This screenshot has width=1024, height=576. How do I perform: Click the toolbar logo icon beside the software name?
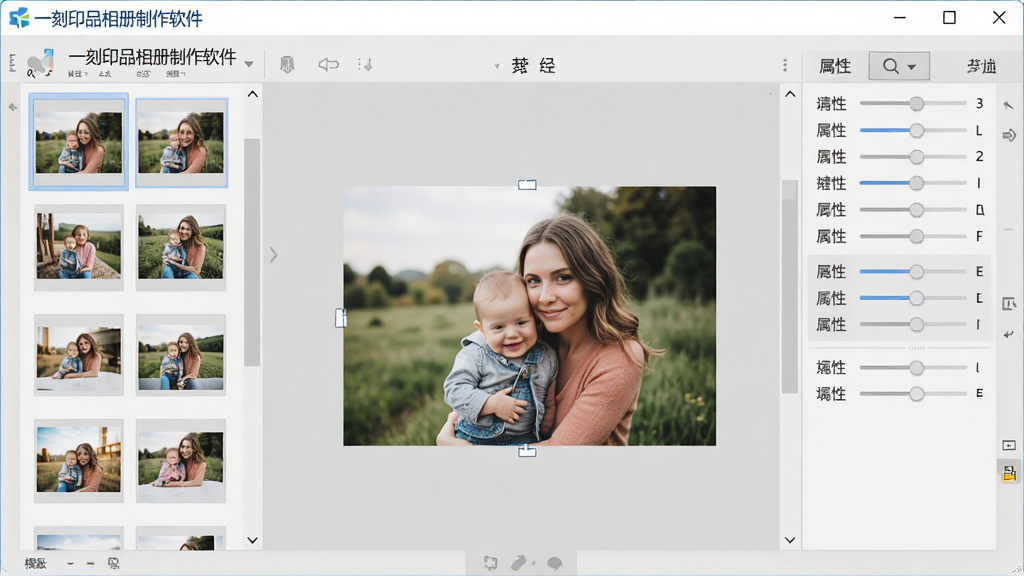click(x=40, y=63)
